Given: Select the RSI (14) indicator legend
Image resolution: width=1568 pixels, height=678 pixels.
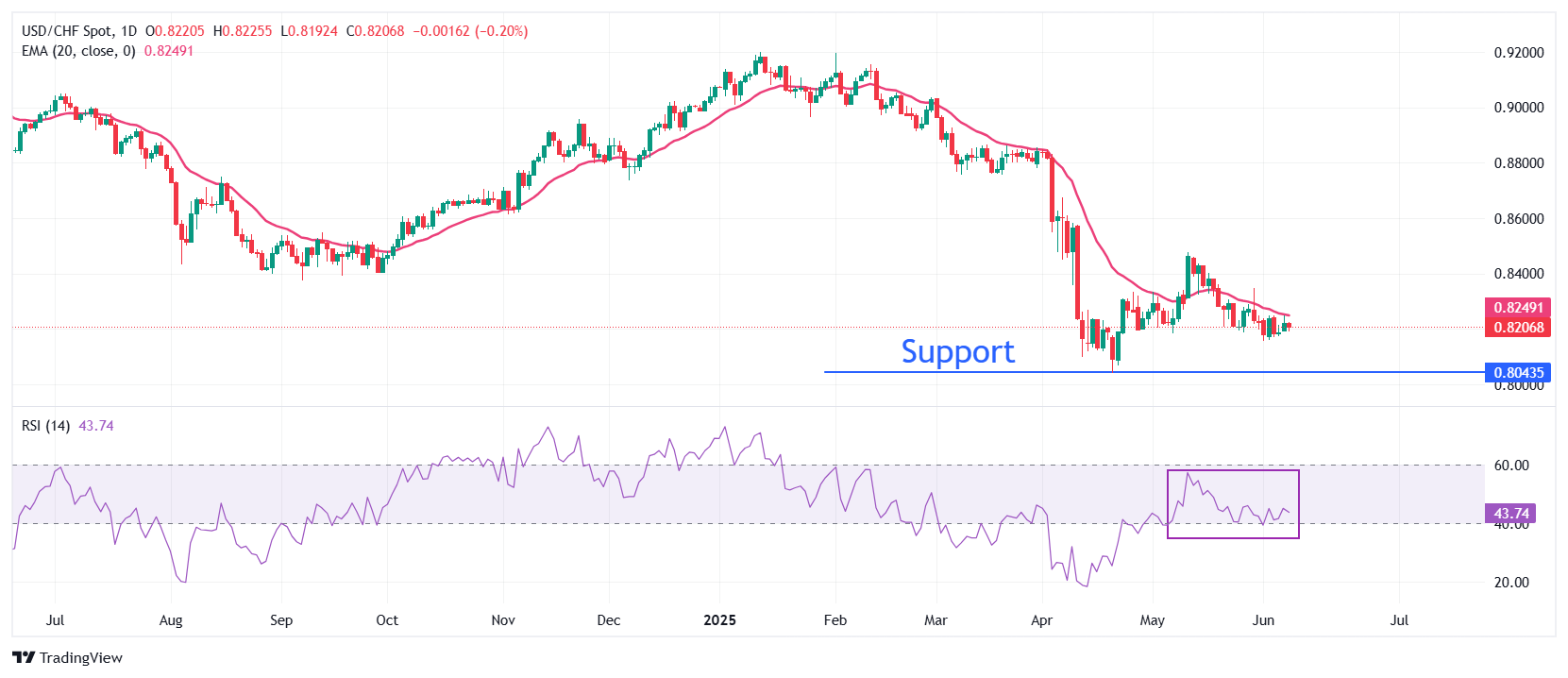Looking at the screenshot, I should tap(45, 426).
